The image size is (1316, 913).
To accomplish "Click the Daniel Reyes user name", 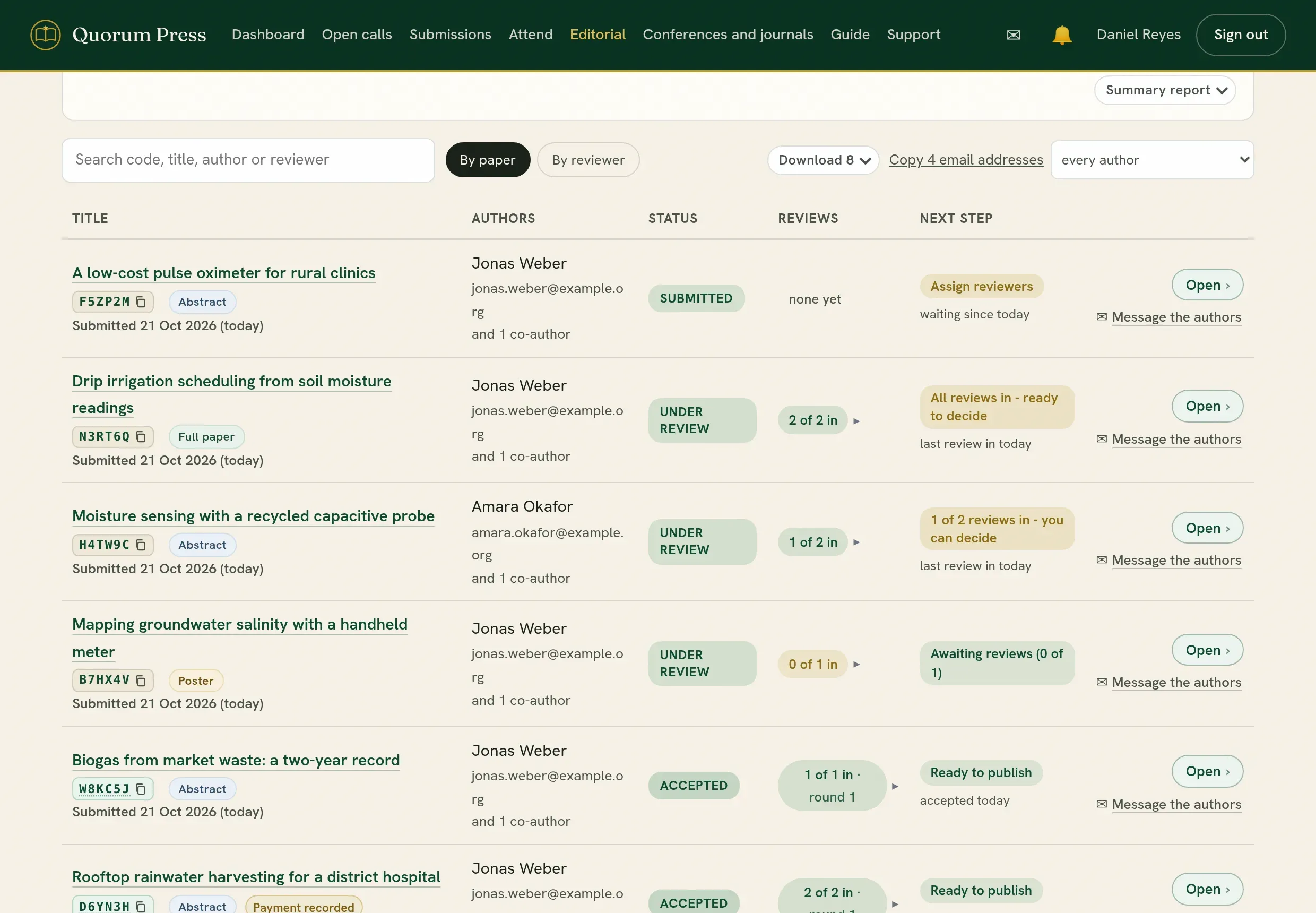I will click(x=1138, y=35).
